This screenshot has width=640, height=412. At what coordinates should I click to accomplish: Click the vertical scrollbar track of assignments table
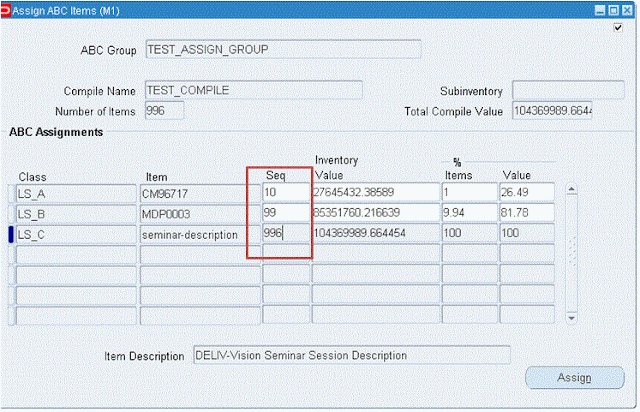[571, 253]
